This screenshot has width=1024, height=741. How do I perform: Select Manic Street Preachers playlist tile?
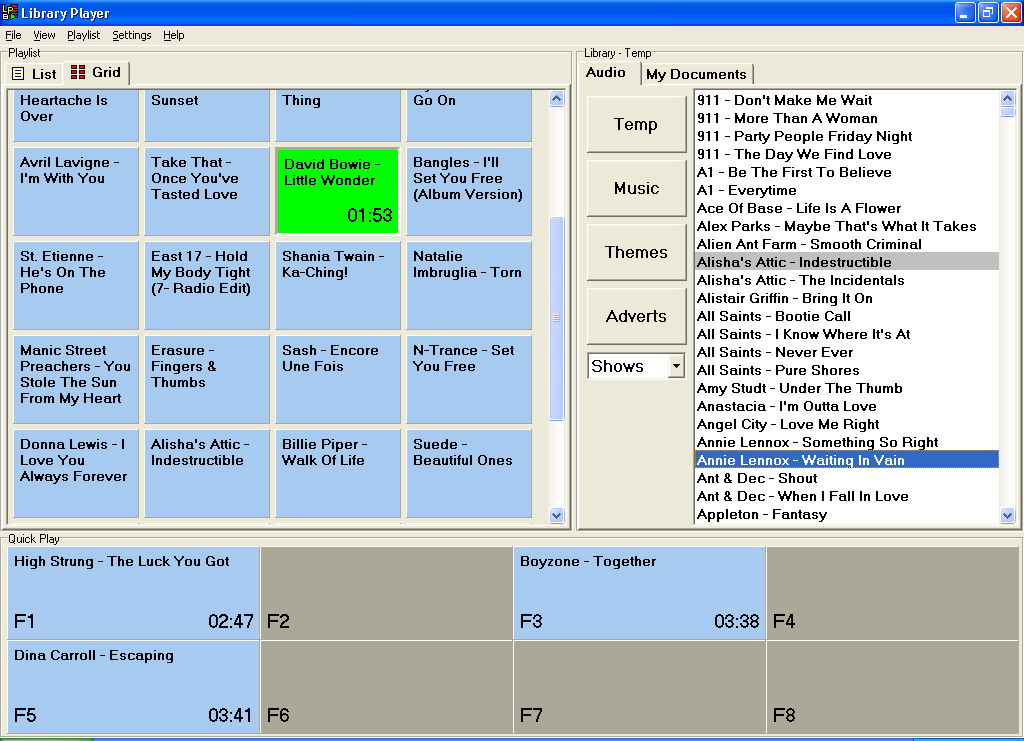coord(76,379)
